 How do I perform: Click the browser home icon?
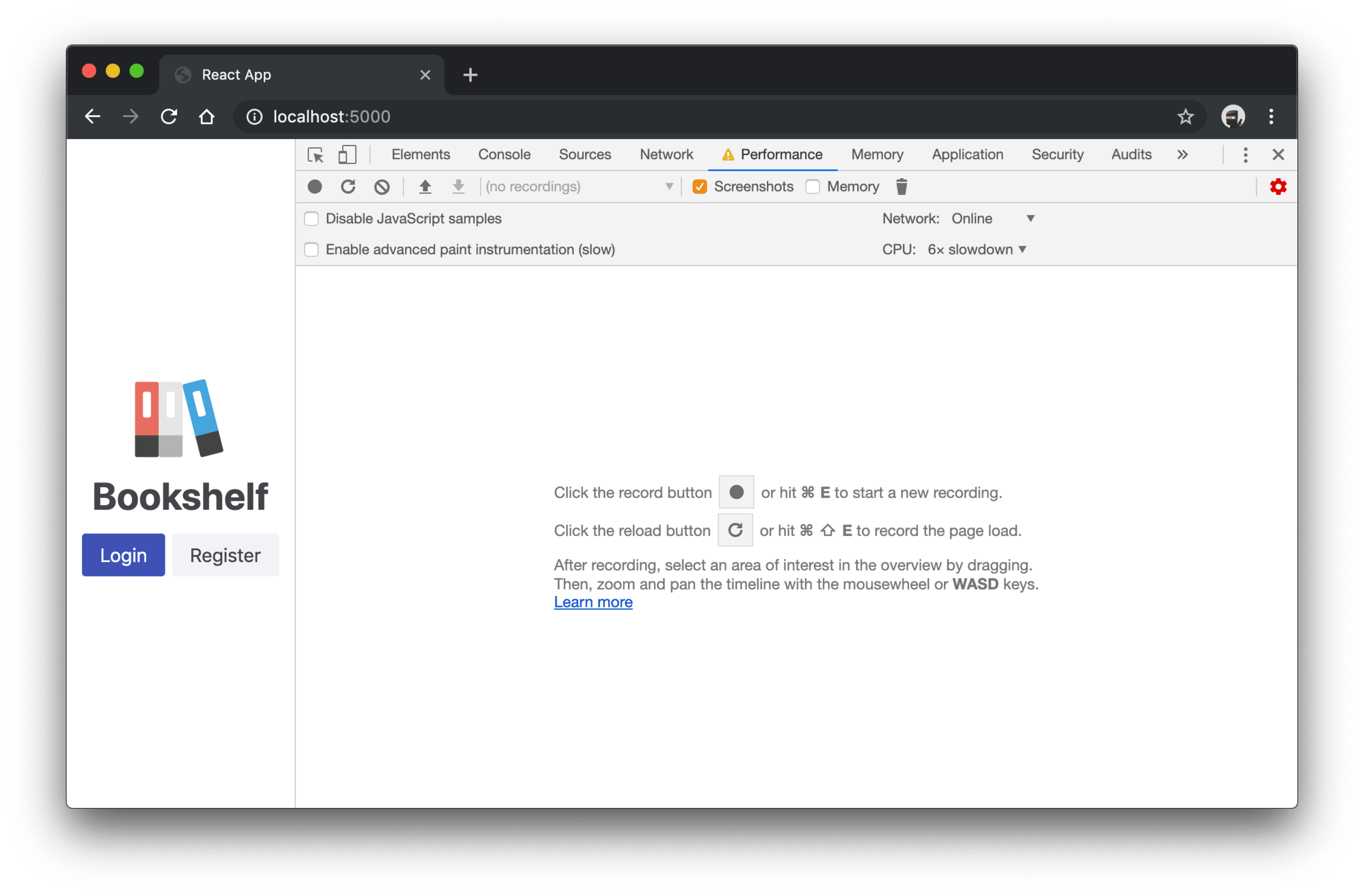click(207, 117)
